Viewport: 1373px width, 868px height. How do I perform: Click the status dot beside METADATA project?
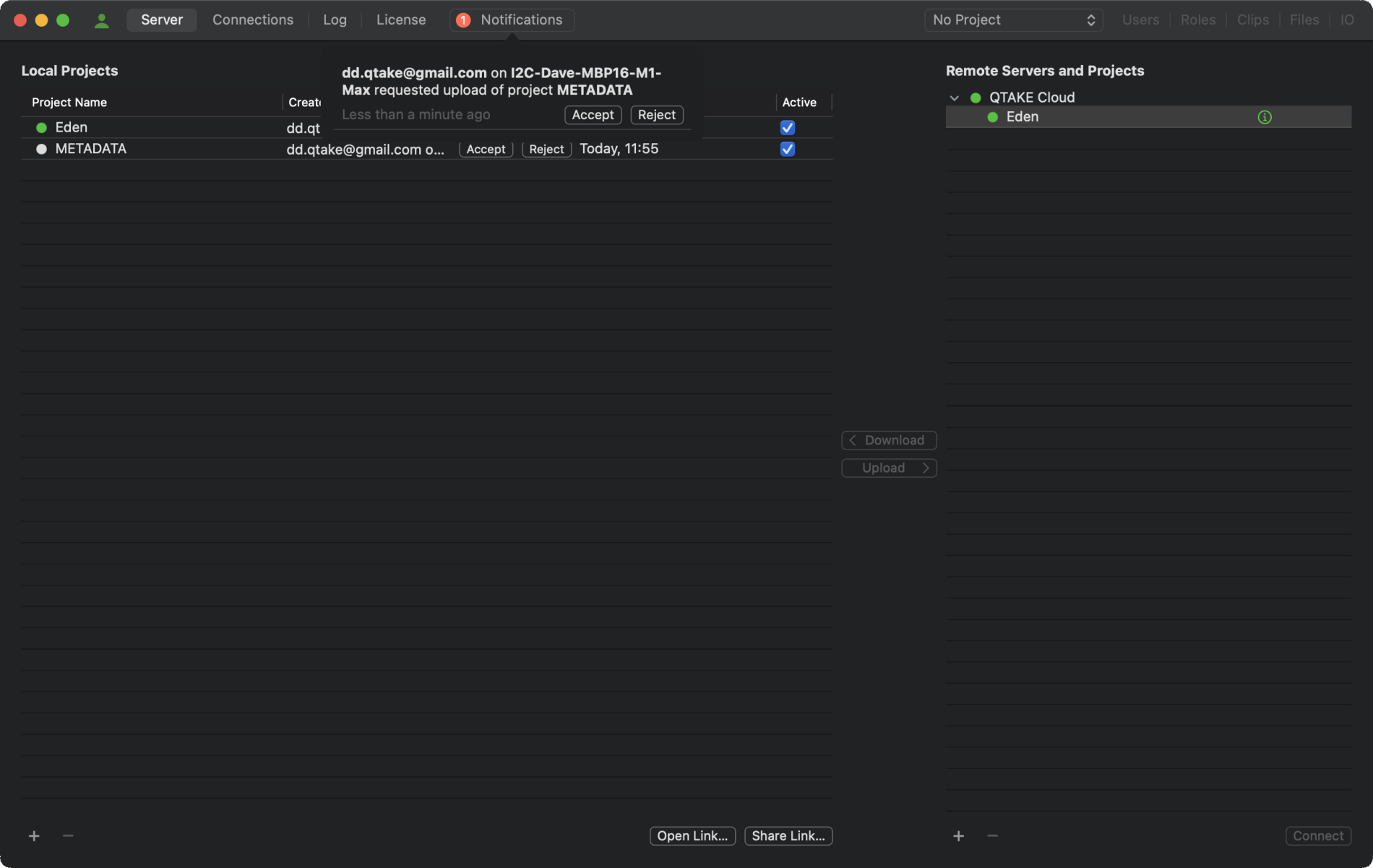[x=40, y=149]
